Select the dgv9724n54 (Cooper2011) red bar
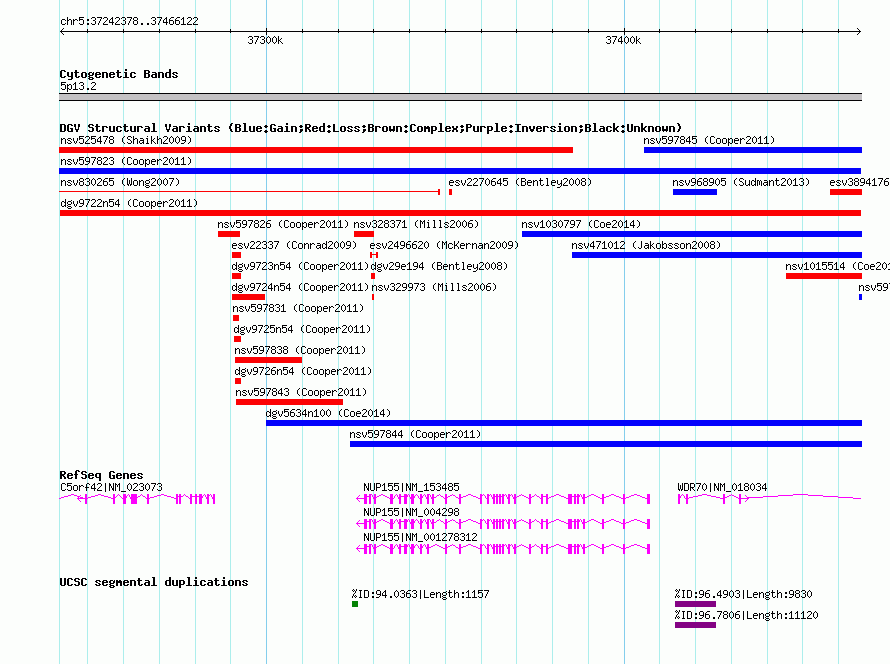The height and width of the screenshot is (664, 890). click(249, 297)
